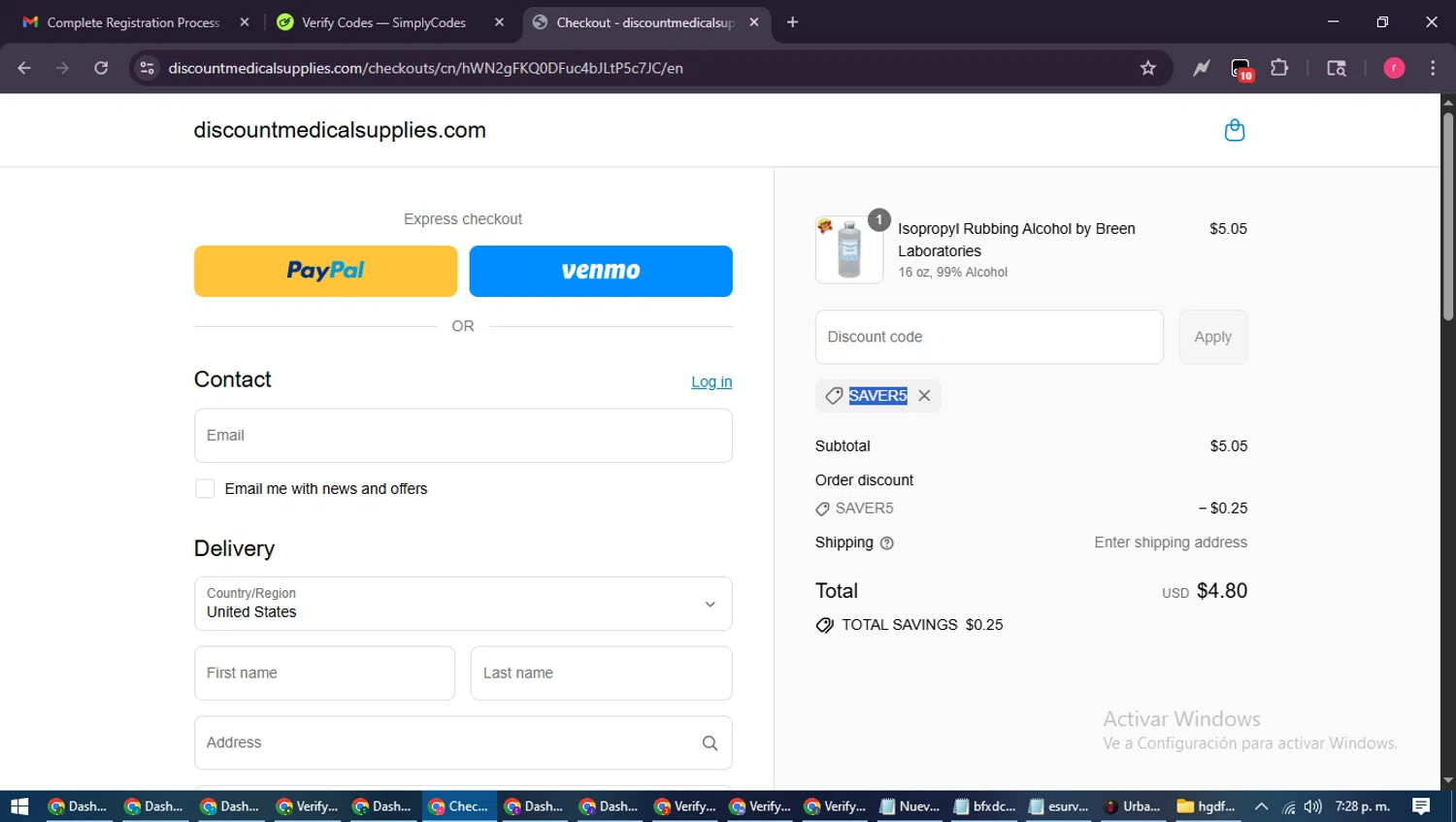
Task: Go back to the previous page
Action: click(x=24, y=68)
